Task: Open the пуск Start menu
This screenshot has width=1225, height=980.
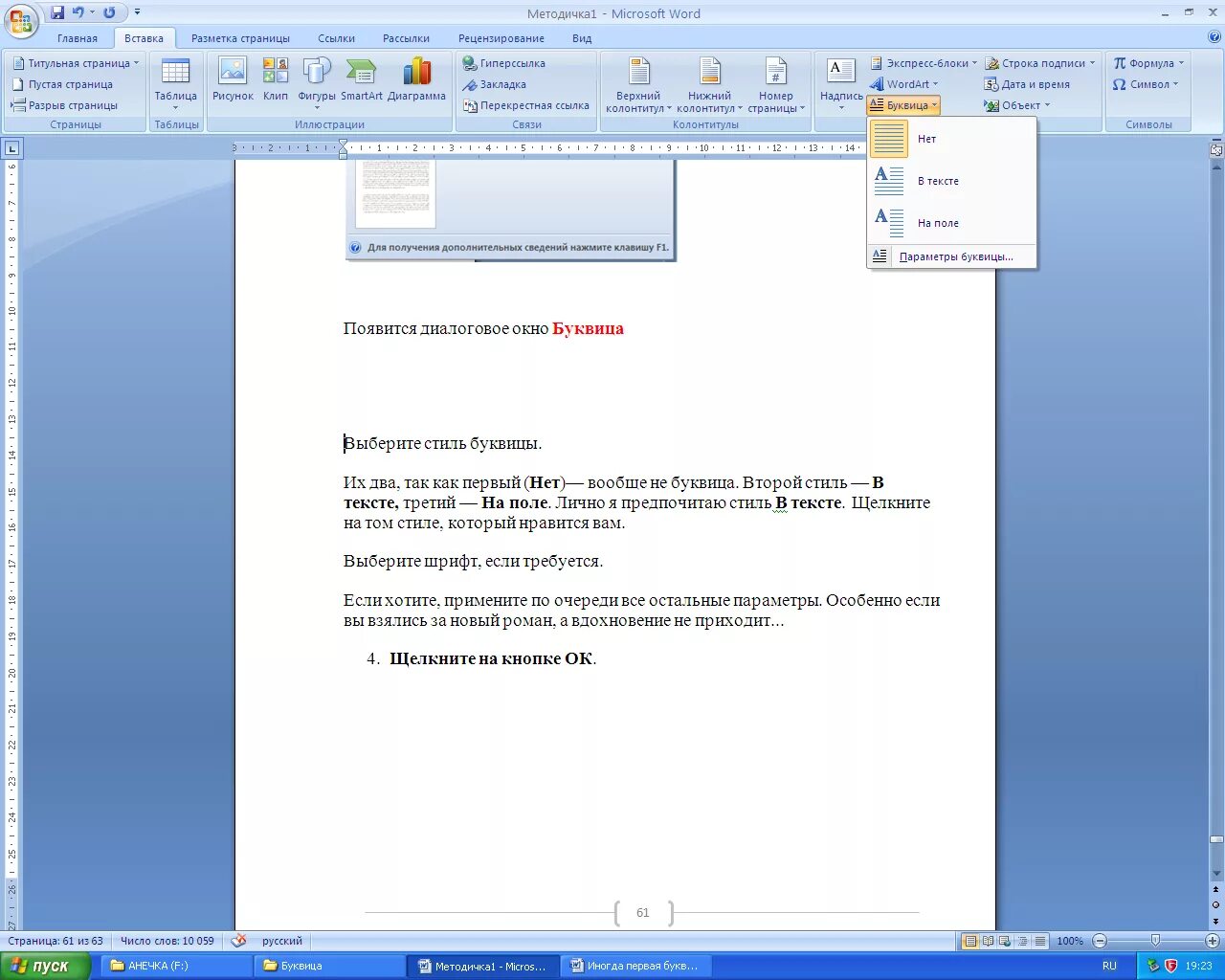Action: pyautogui.click(x=45, y=966)
